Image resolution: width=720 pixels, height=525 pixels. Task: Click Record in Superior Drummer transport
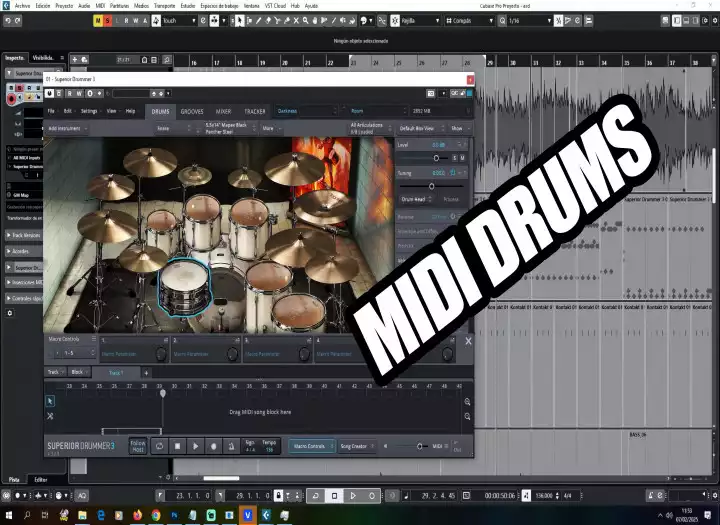(213, 446)
